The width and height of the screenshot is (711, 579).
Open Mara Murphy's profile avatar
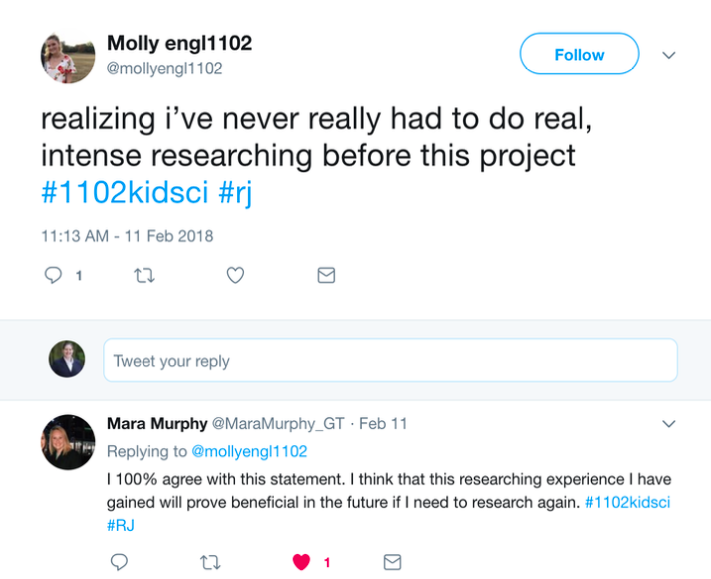coord(68,442)
